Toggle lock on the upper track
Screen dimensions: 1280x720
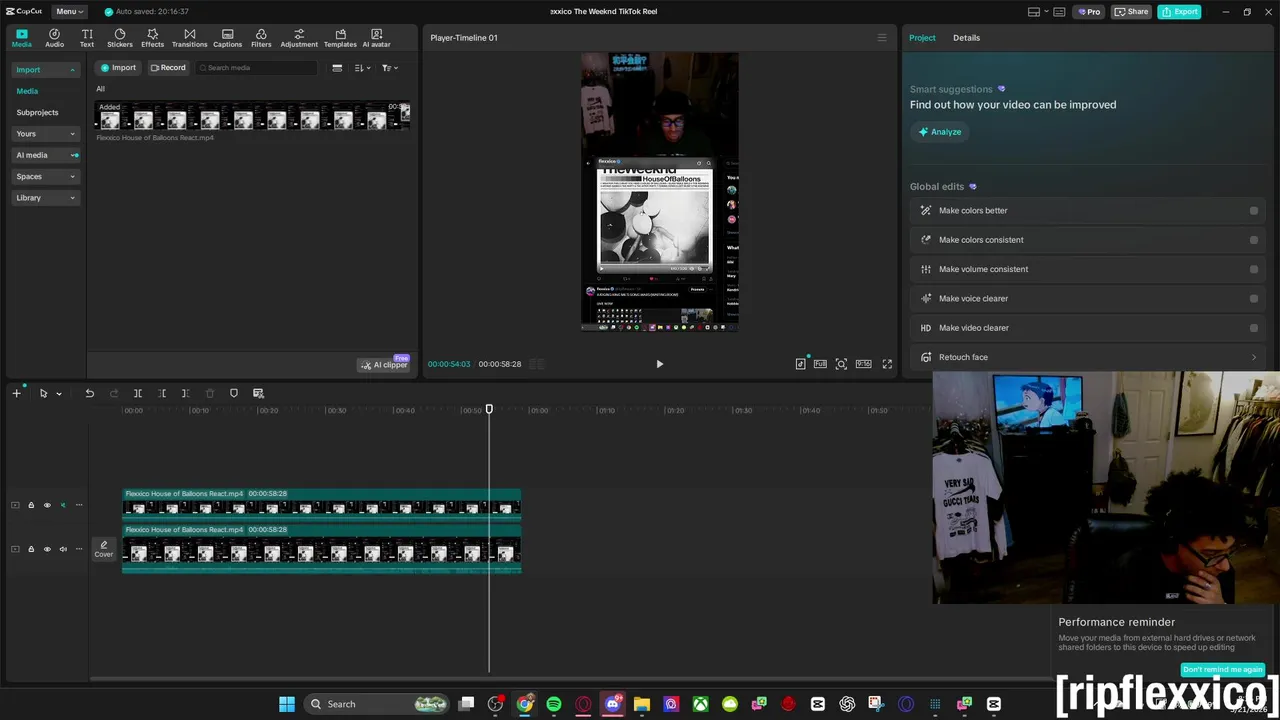[x=31, y=505]
